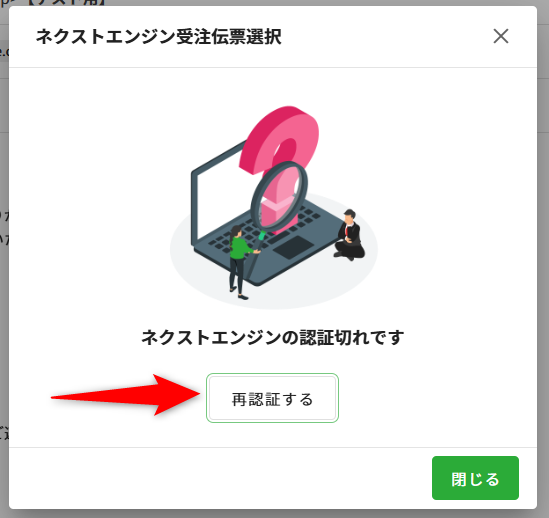Screen dimensions: 549x518
Task: Click the red arrow annotation
Action: point(125,395)
